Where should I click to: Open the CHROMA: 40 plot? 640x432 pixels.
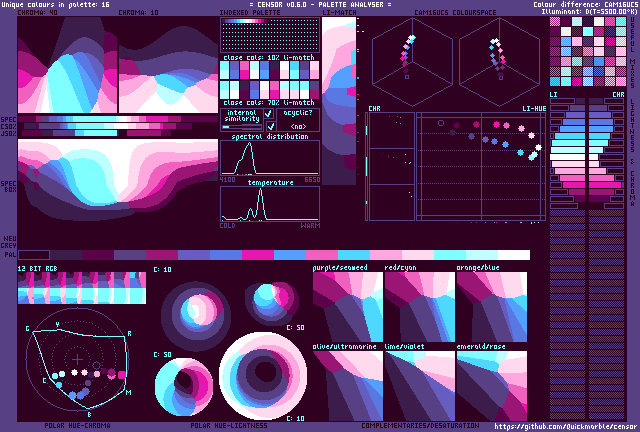coord(67,65)
